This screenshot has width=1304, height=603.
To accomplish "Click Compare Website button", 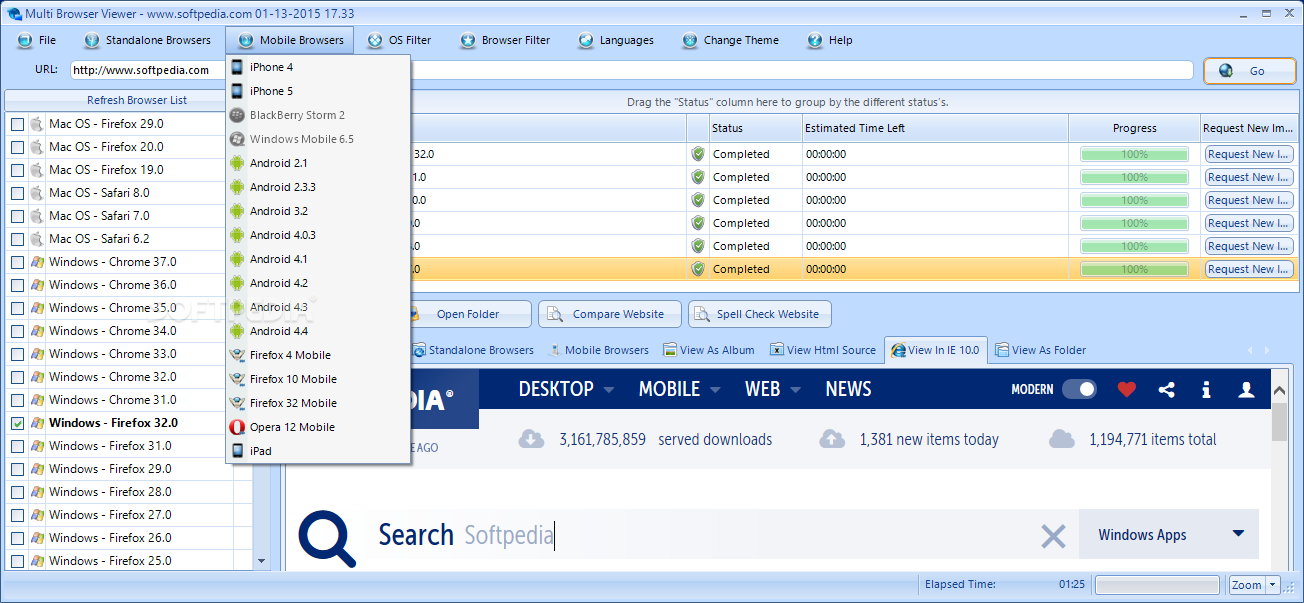I will (x=610, y=314).
